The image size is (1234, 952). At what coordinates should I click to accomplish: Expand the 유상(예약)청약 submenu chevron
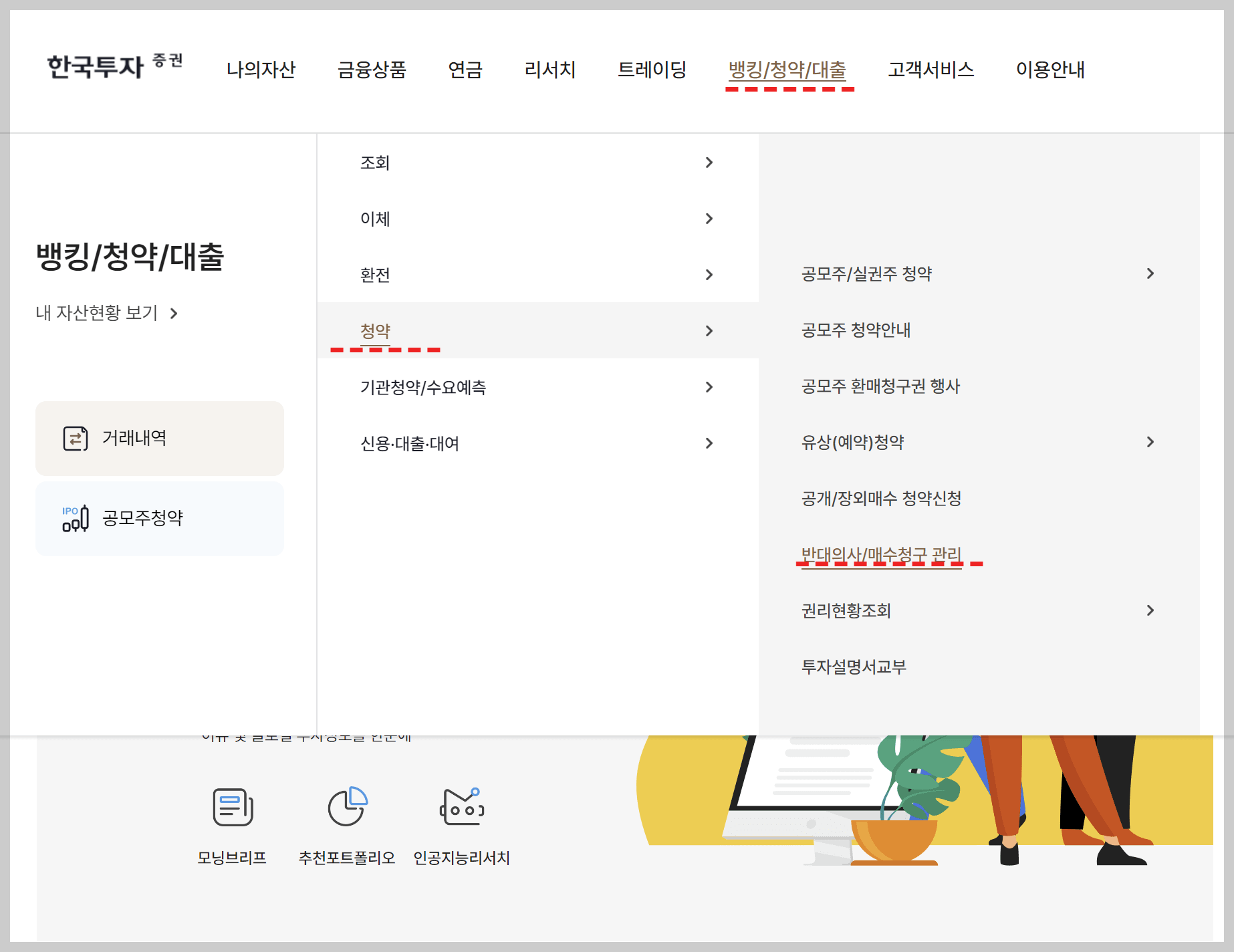pos(1151,442)
